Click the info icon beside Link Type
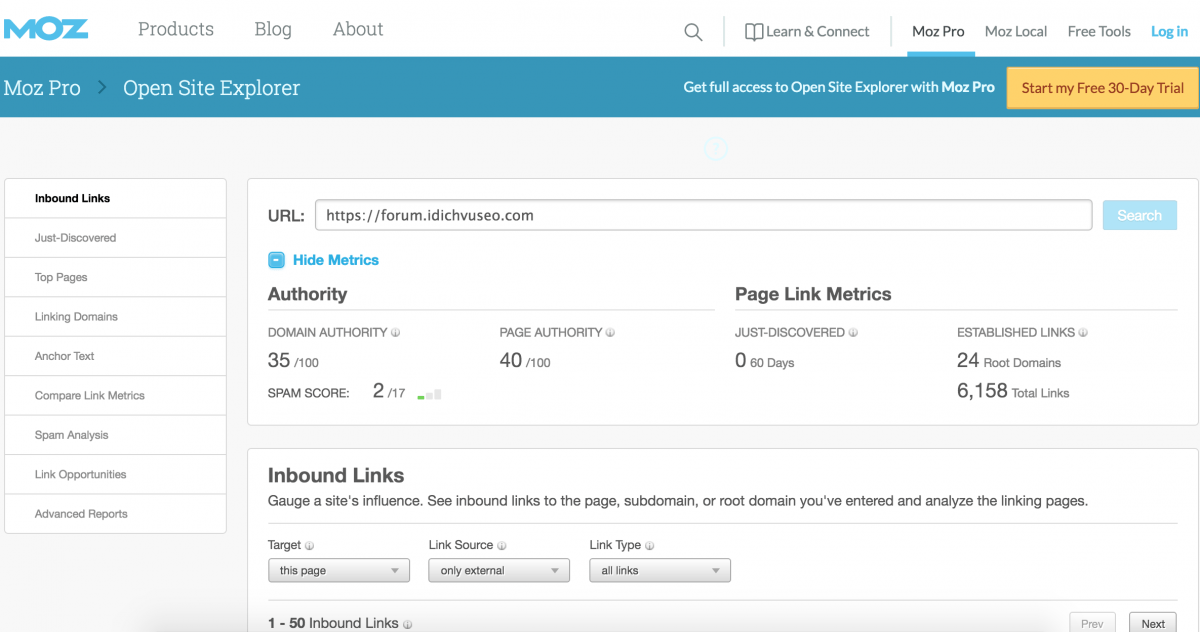 (x=649, y=546)
